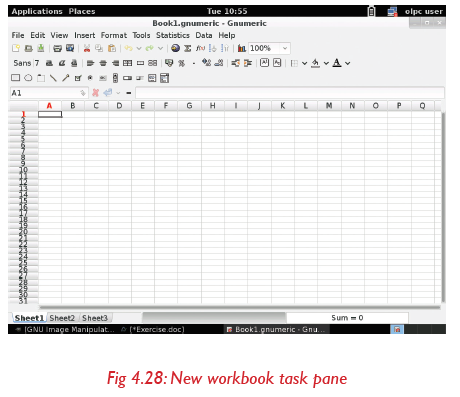Toggle superscript formatting

click(265, 63)
